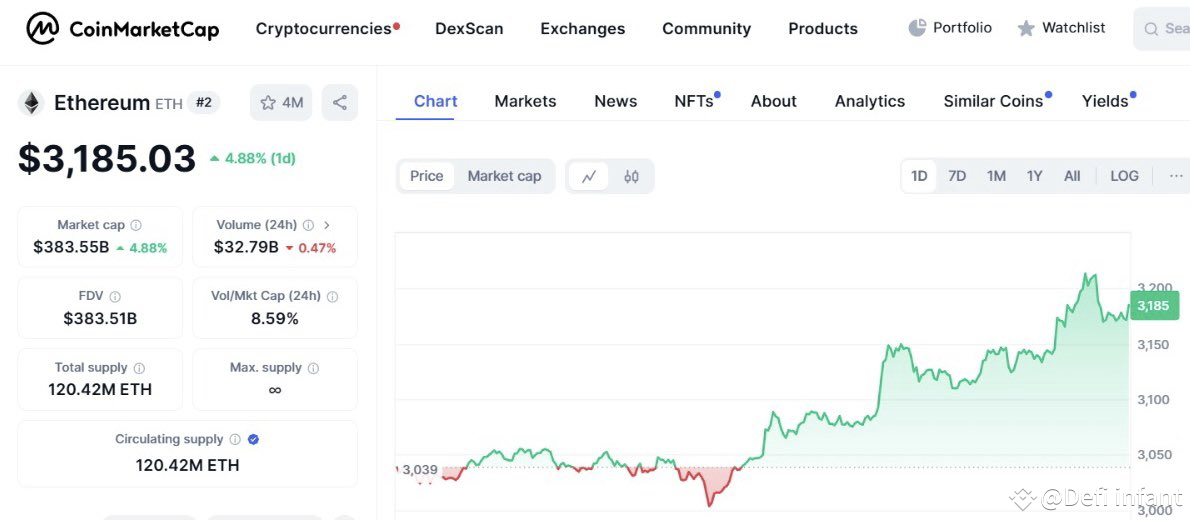The width and height of the screenshot is (1190, 520).
Task: Click the Ethereum coin logo
Action: [31, 102]
